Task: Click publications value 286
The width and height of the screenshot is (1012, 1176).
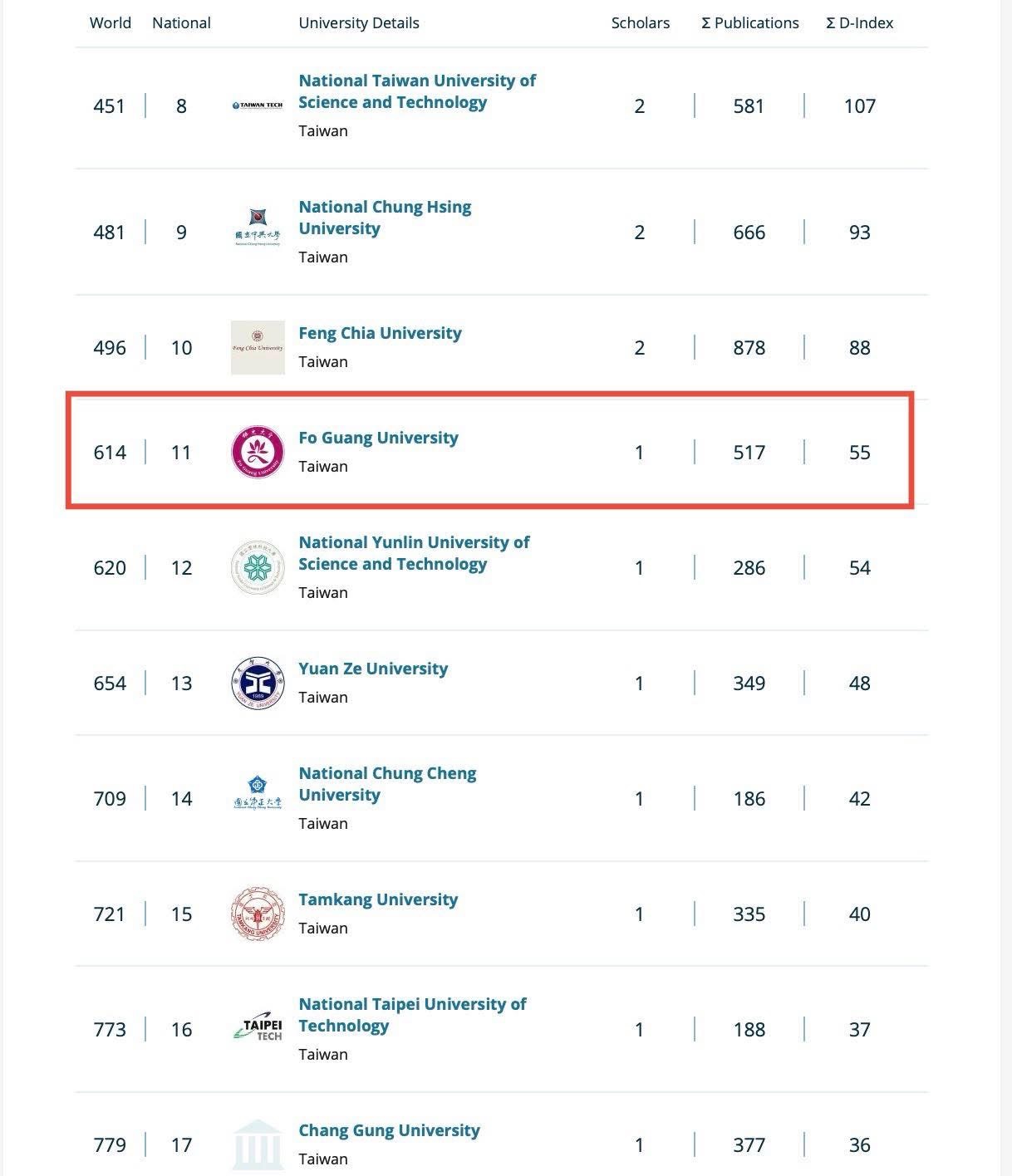Action: click(749, 568)
